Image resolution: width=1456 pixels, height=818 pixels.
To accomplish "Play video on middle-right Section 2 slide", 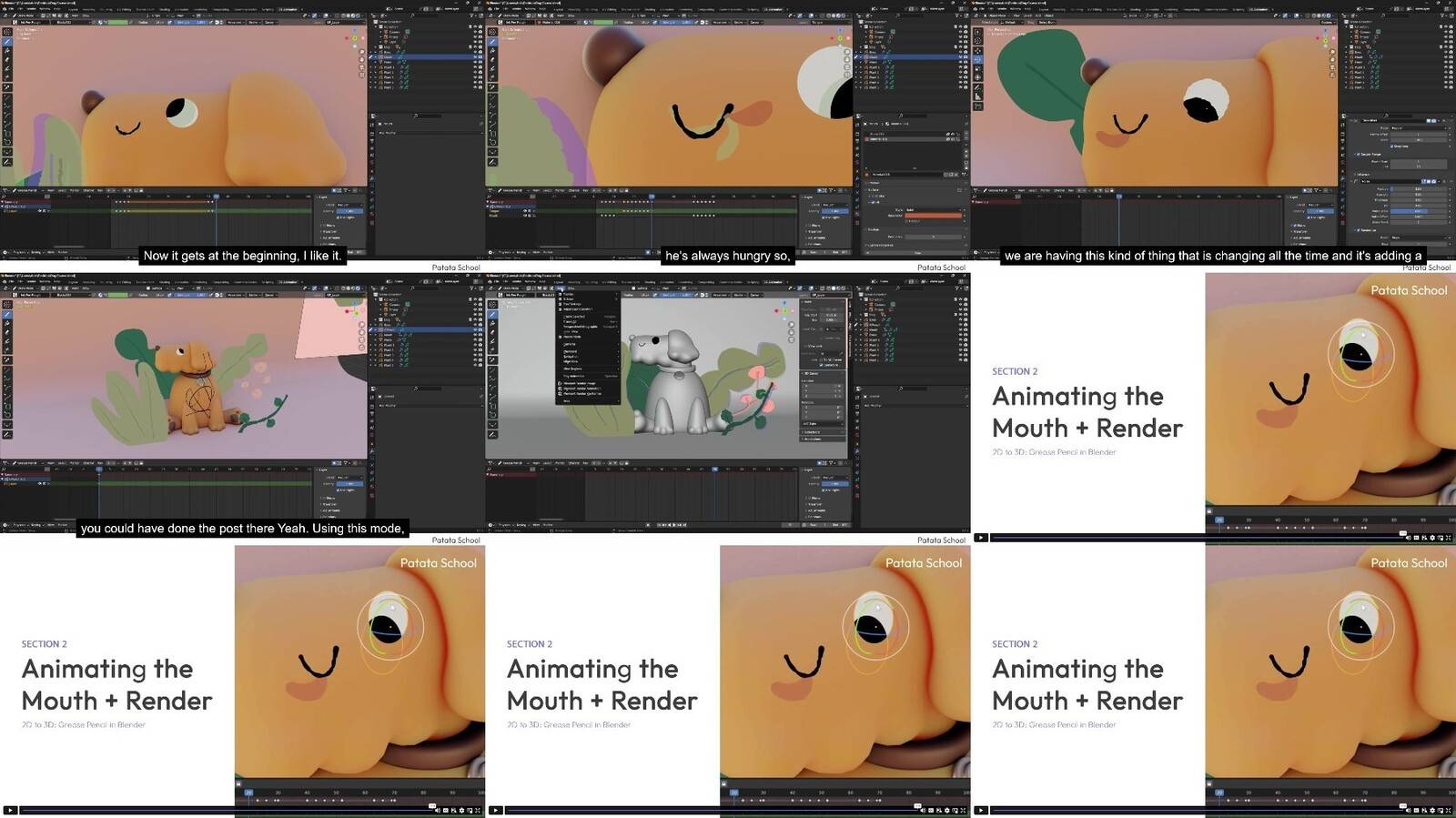I will pyautogui.click(x=980, y=537).
